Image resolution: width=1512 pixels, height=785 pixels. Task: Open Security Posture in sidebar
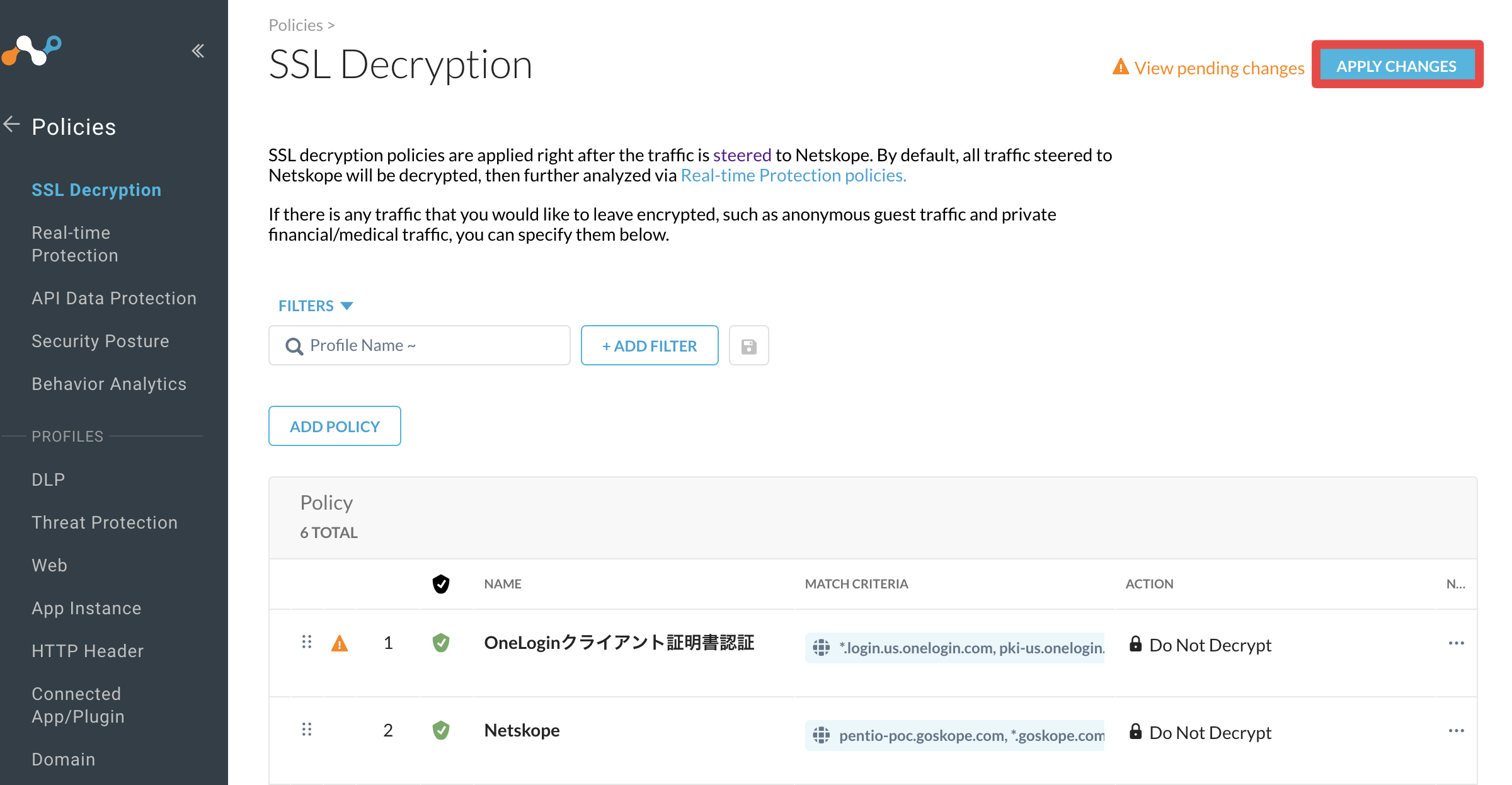point(100,341)
